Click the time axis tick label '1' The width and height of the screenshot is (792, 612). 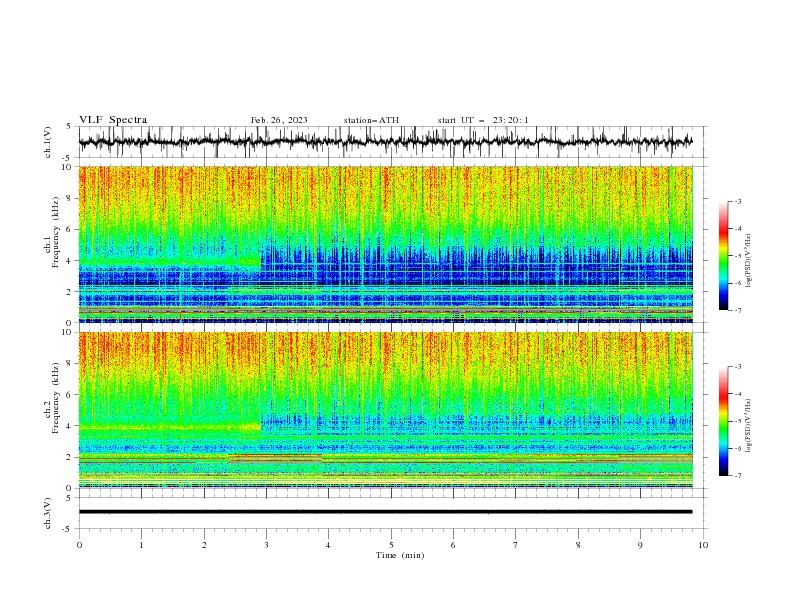click(141, 545)
